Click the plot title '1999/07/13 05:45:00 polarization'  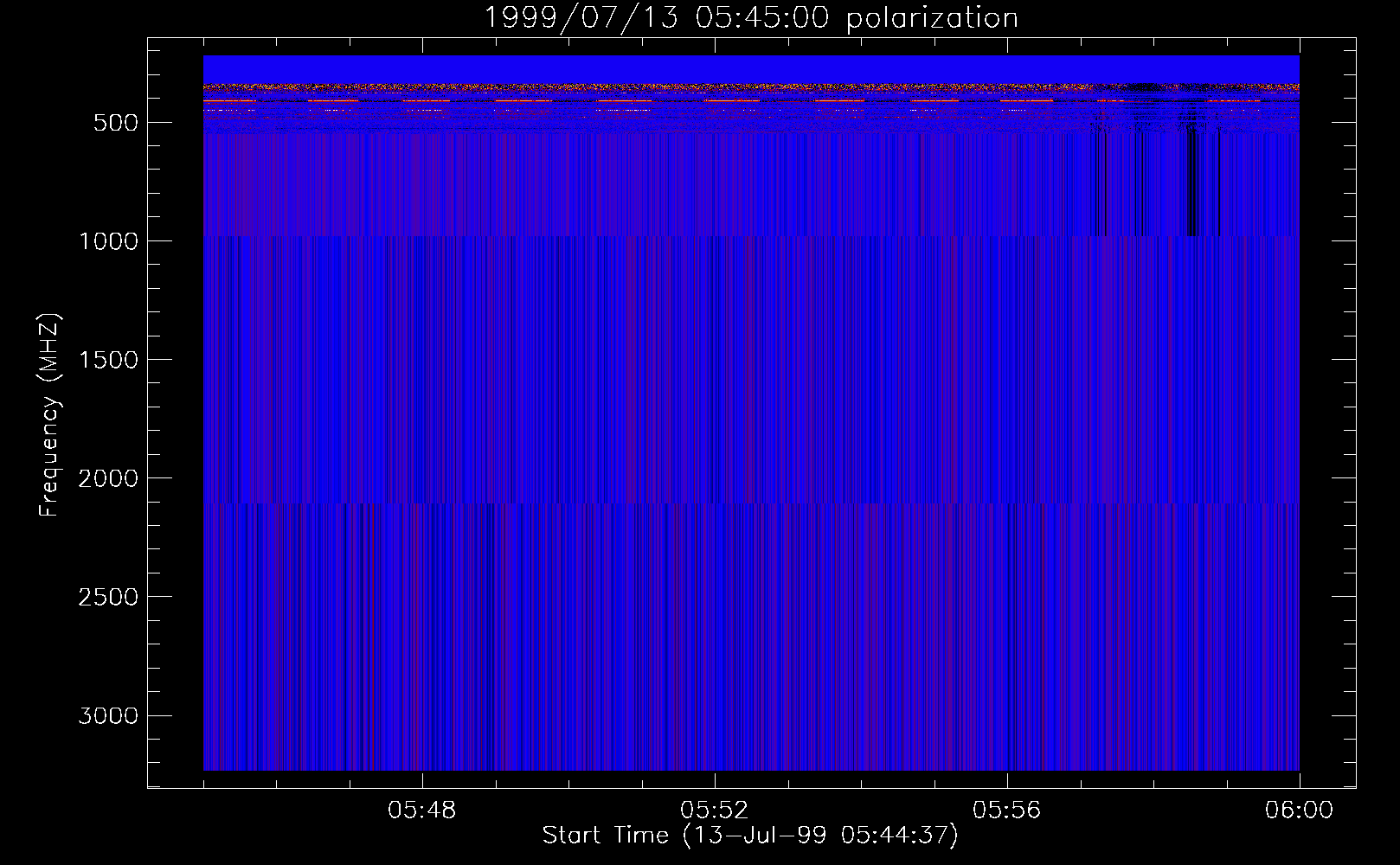tap(751, 18)
